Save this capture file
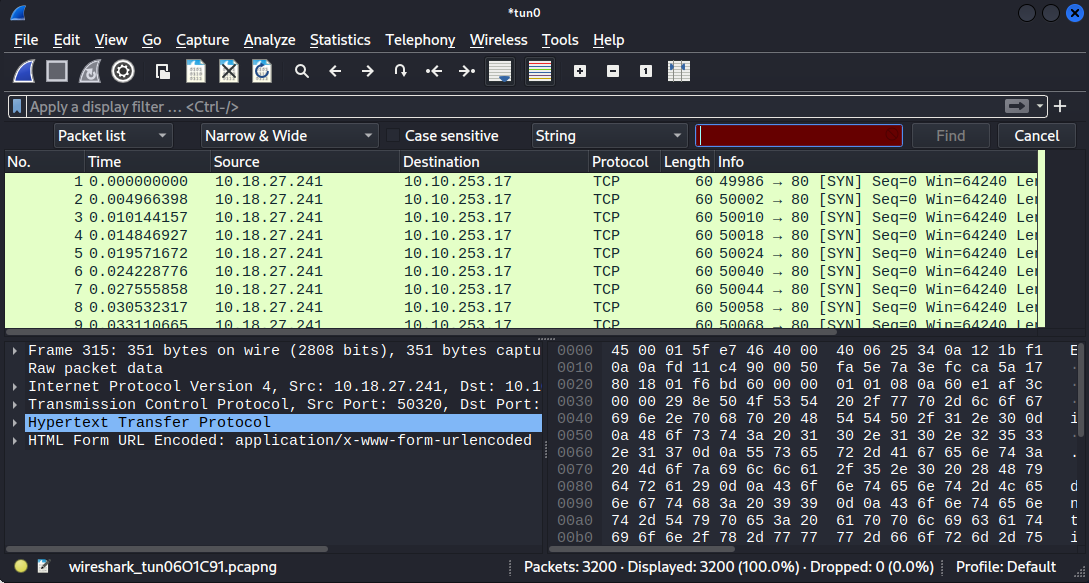Screen dimensions: 1089x583 (196, 71)
